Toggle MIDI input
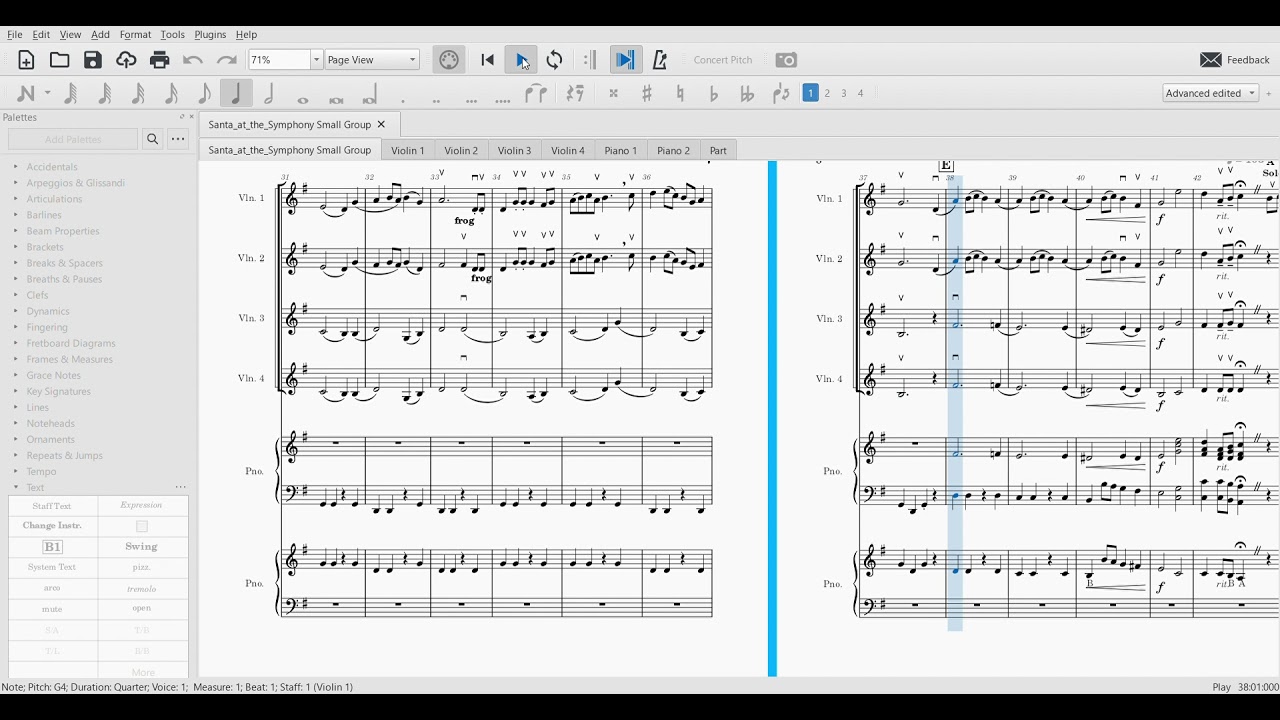The height and width of the screenshot is (720, 1280). point(449,60)
